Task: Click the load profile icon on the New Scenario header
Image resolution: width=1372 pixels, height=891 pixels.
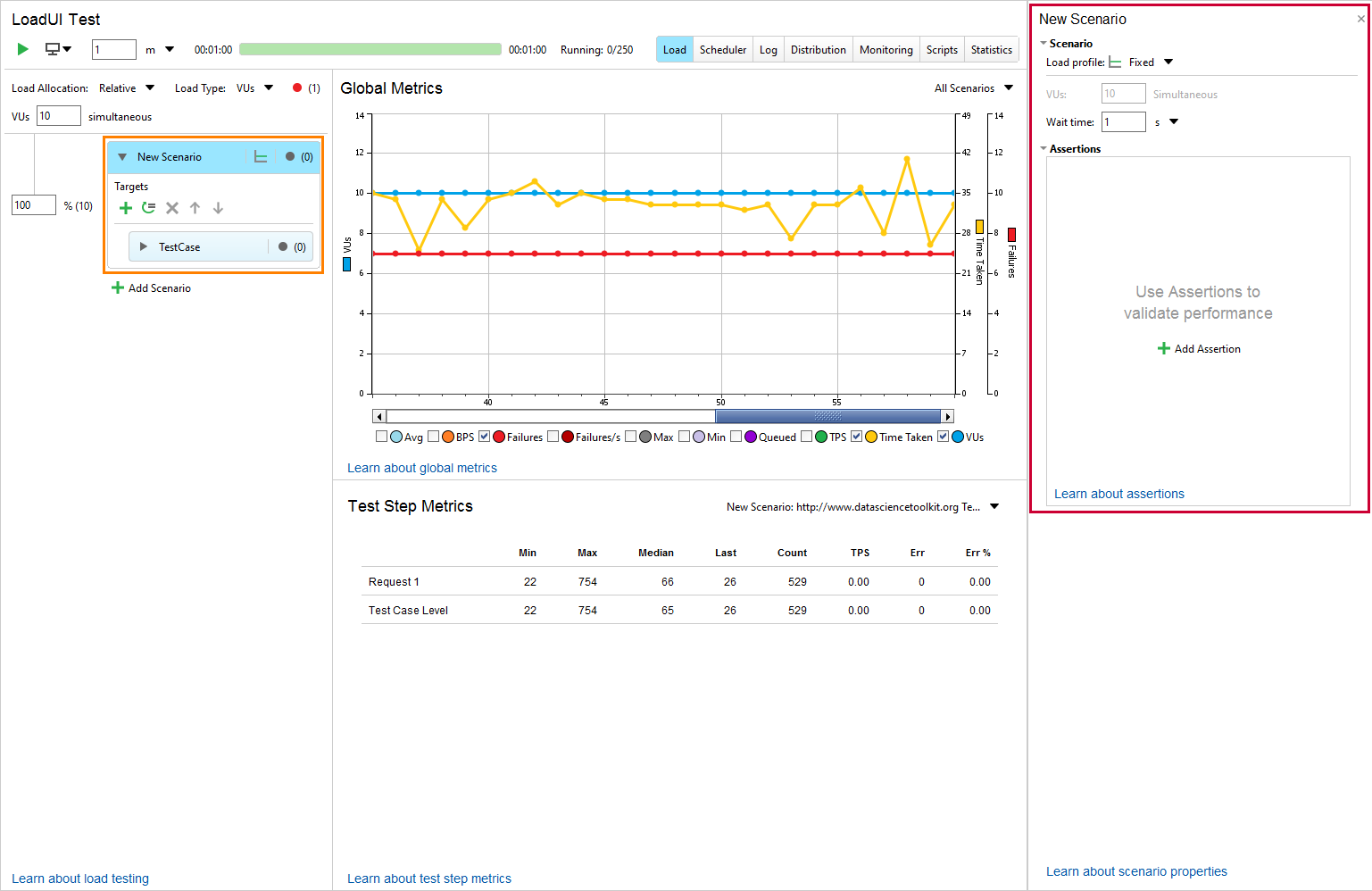Action: [x=261, y=157]
